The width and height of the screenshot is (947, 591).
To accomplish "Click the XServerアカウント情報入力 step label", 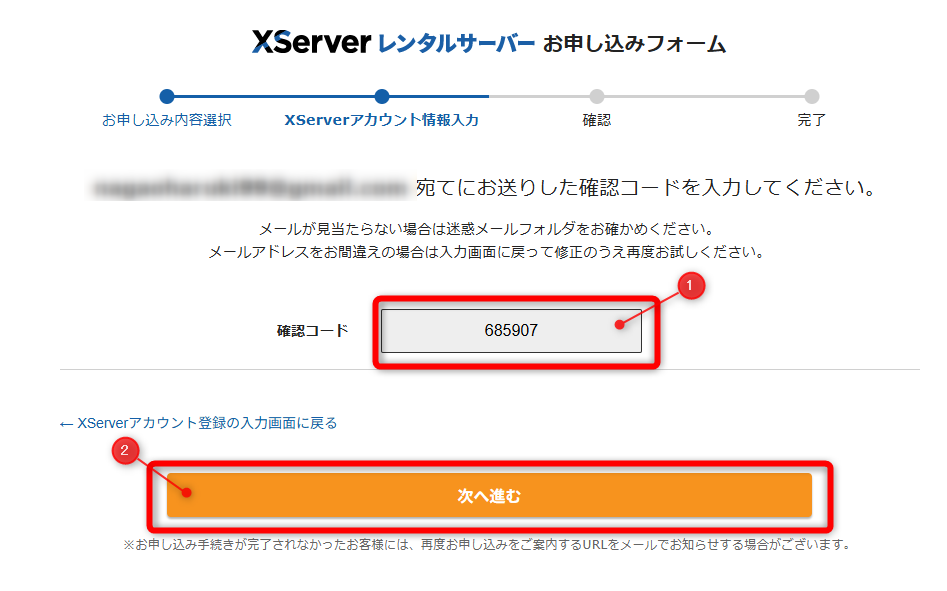I will click(x=382, y=120).
